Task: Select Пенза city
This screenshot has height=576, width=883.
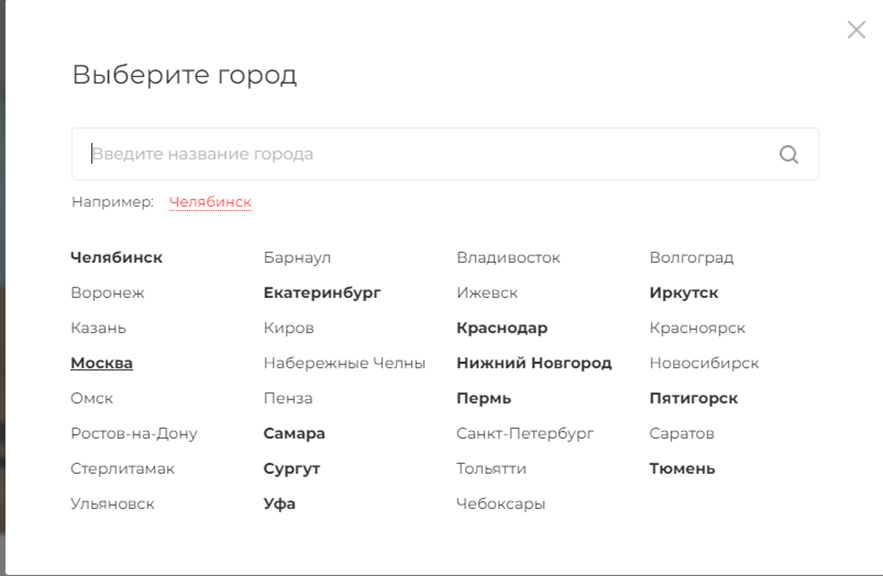Action: (x=288, y=398)
